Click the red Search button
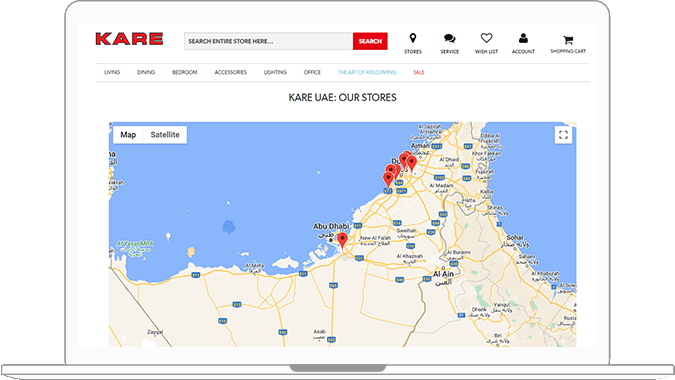 370,41
